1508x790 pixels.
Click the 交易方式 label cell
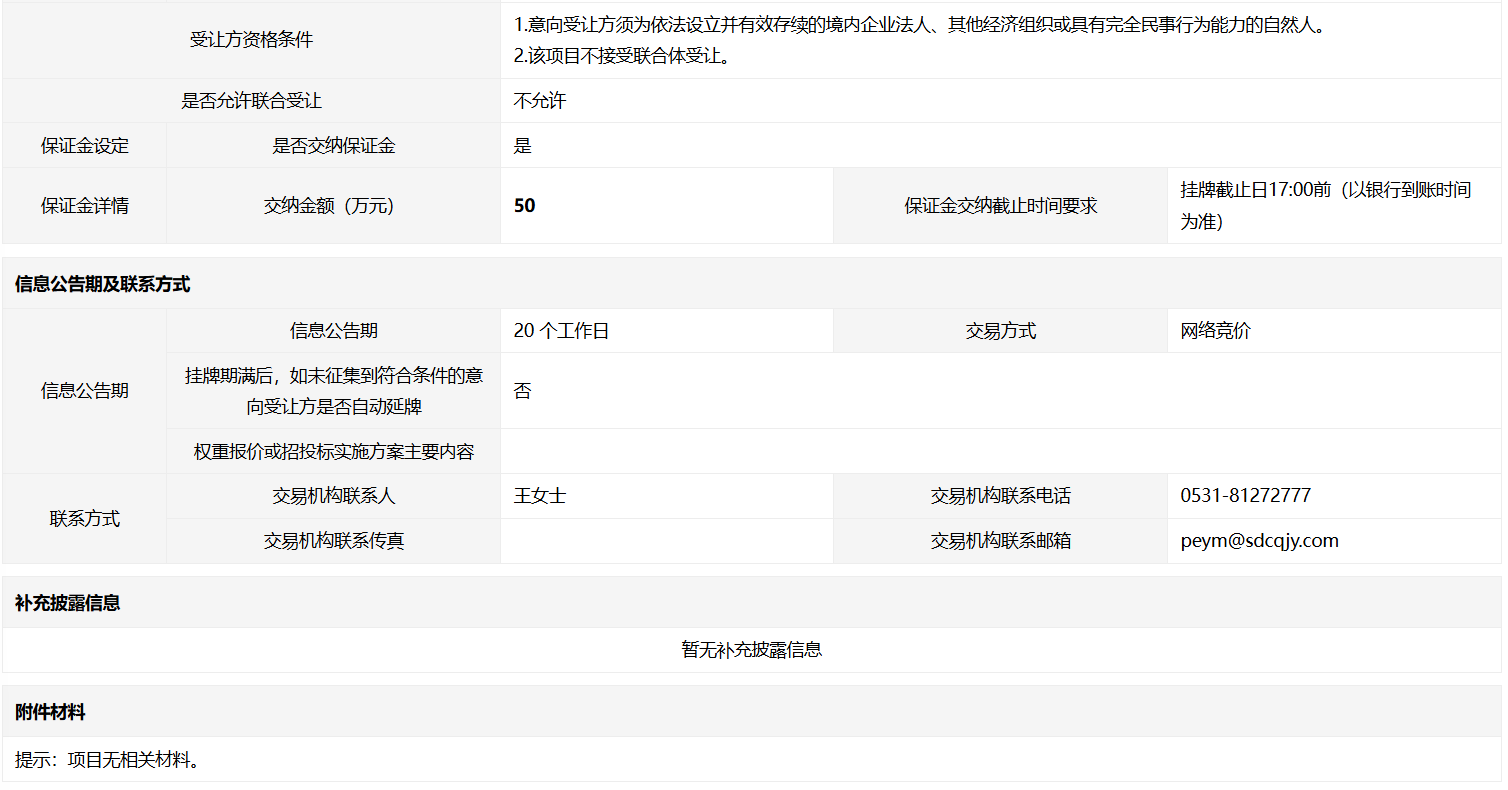tap(1000, 331)
